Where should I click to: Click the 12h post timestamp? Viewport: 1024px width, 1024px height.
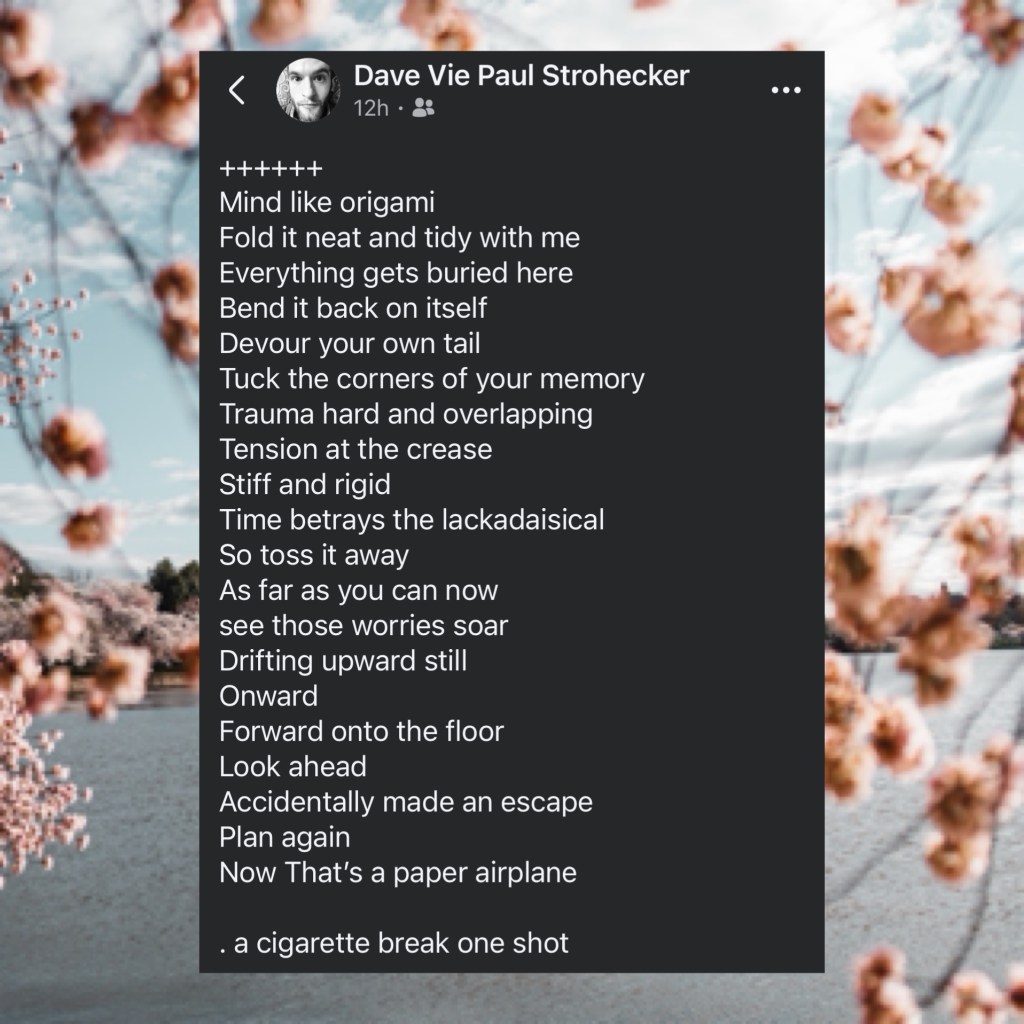tap(371, 108)
